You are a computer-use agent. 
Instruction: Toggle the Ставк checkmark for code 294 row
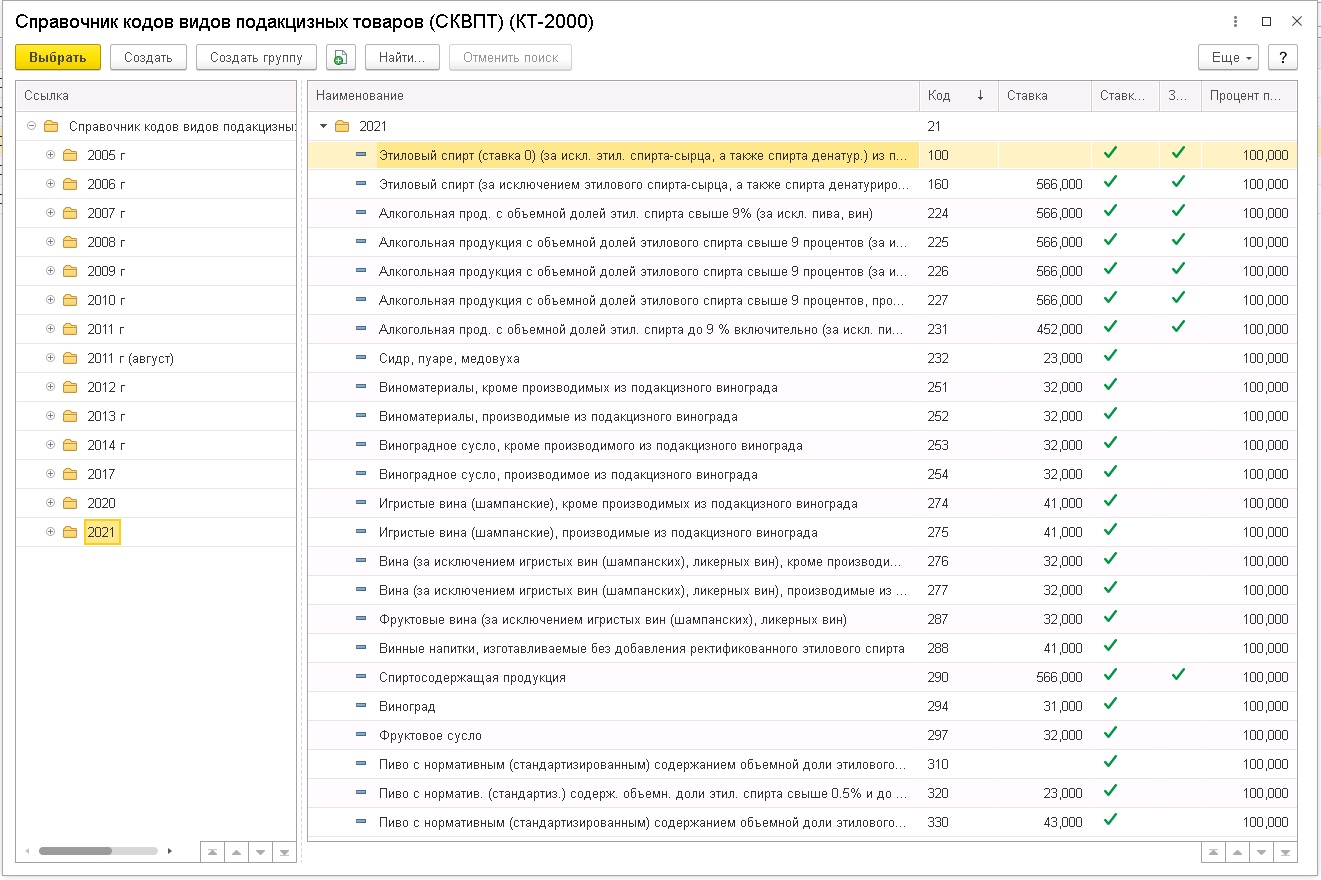click(x=1110, y=704)
